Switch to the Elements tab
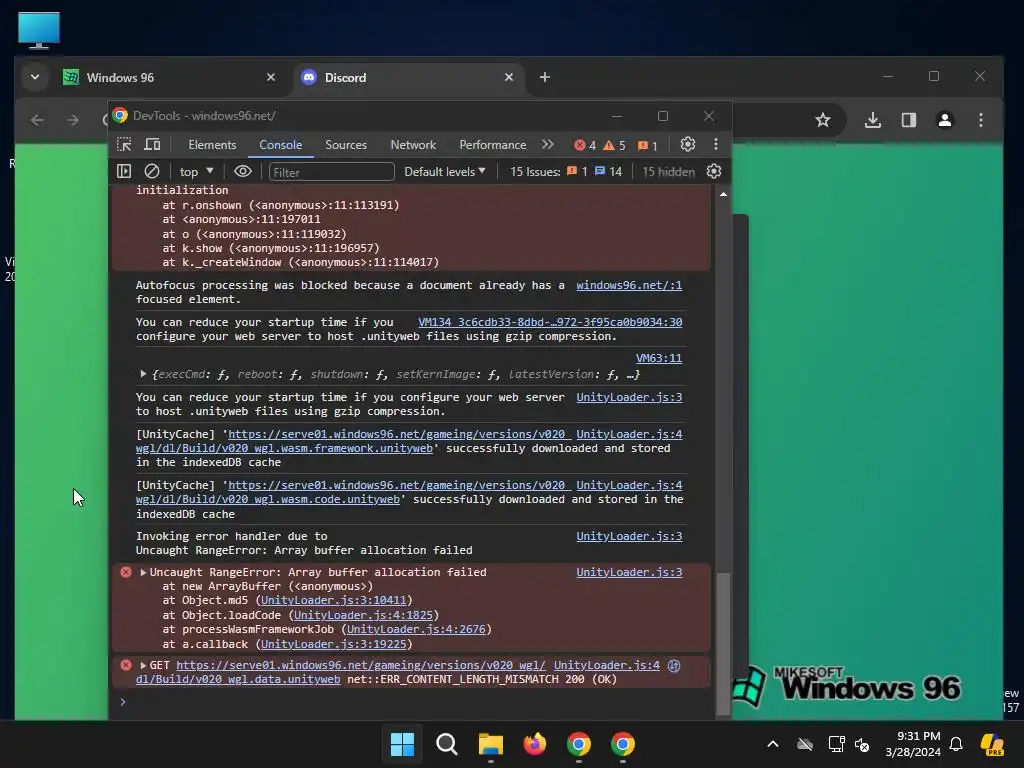1024x768 pixels. point(212,145)
